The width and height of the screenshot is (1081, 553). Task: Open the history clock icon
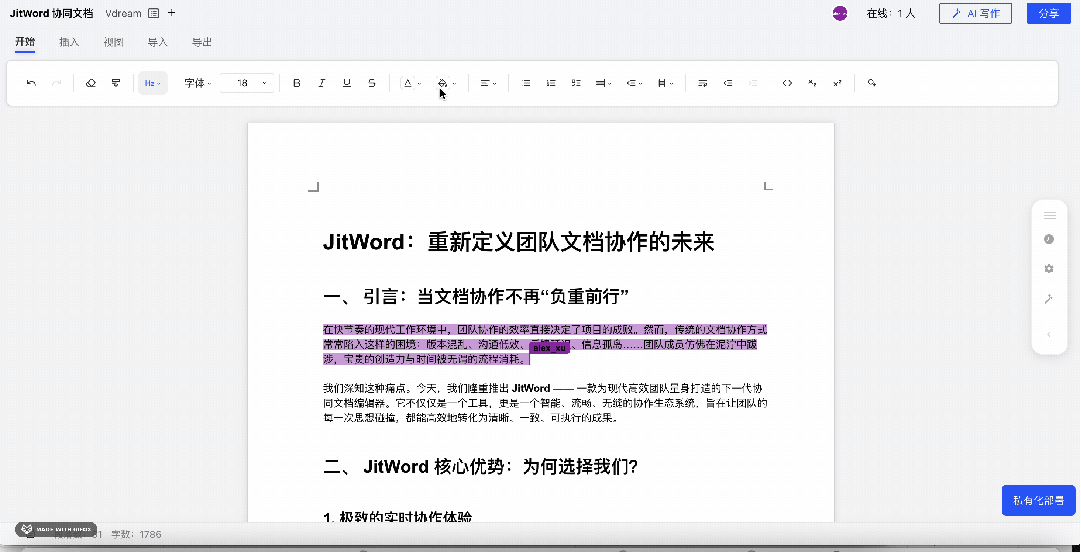(x=1049, y=239)
